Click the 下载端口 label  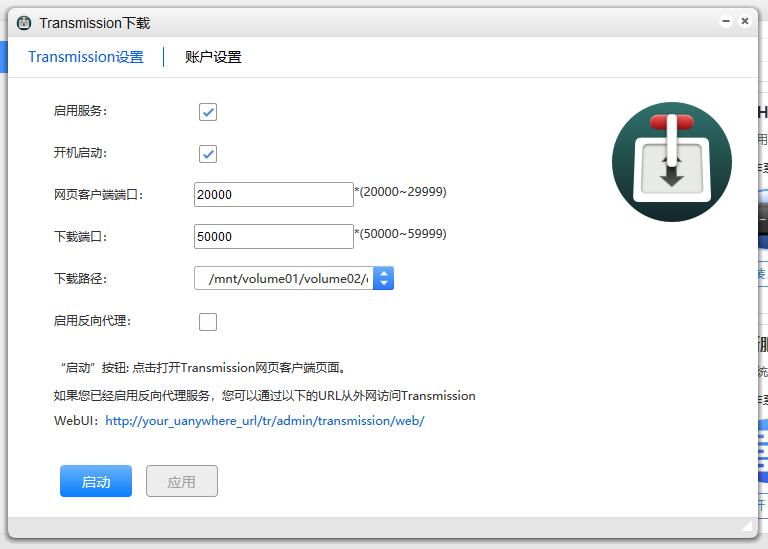coord(80,237)
